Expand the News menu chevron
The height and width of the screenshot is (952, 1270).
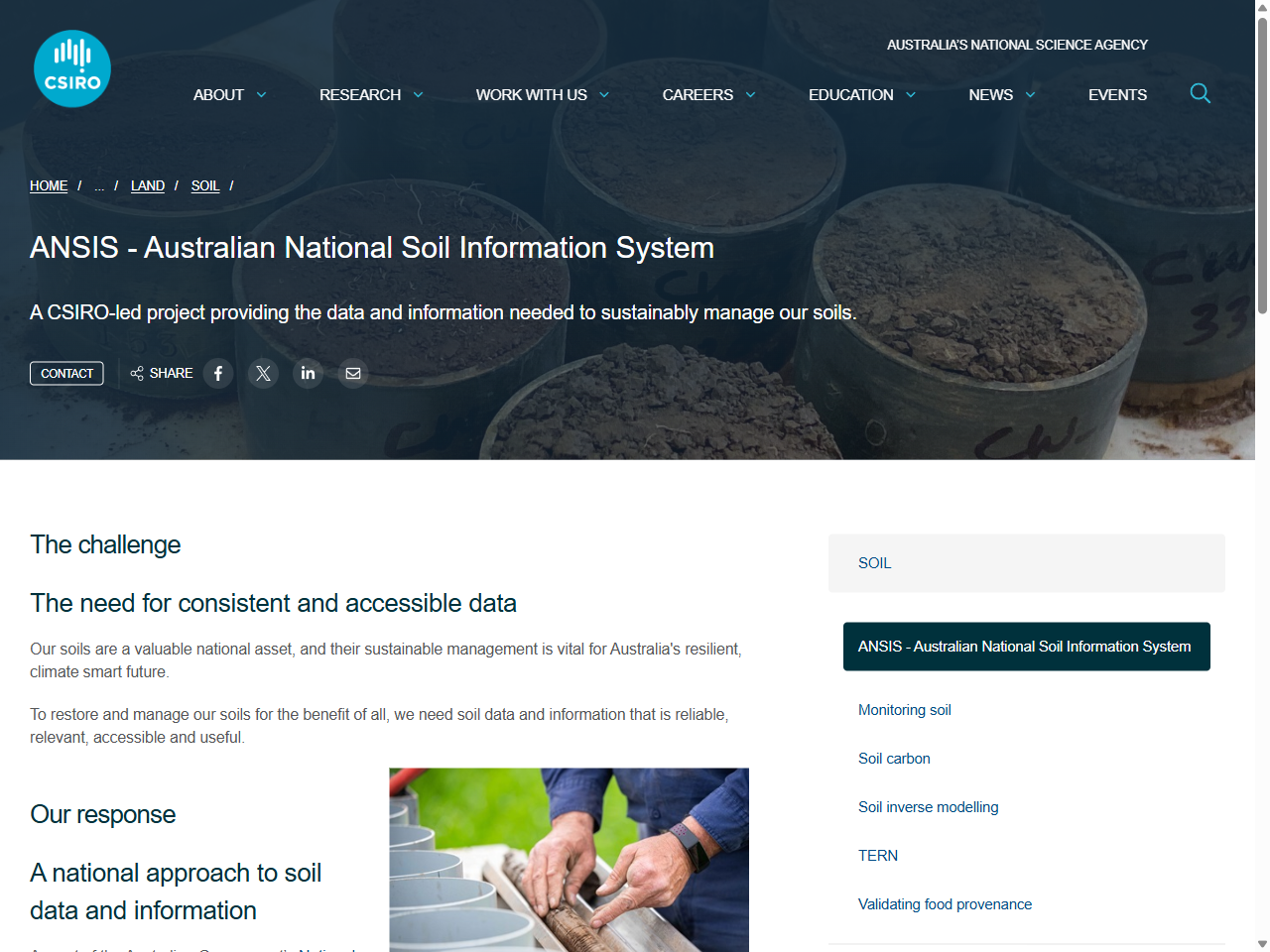1031,95
